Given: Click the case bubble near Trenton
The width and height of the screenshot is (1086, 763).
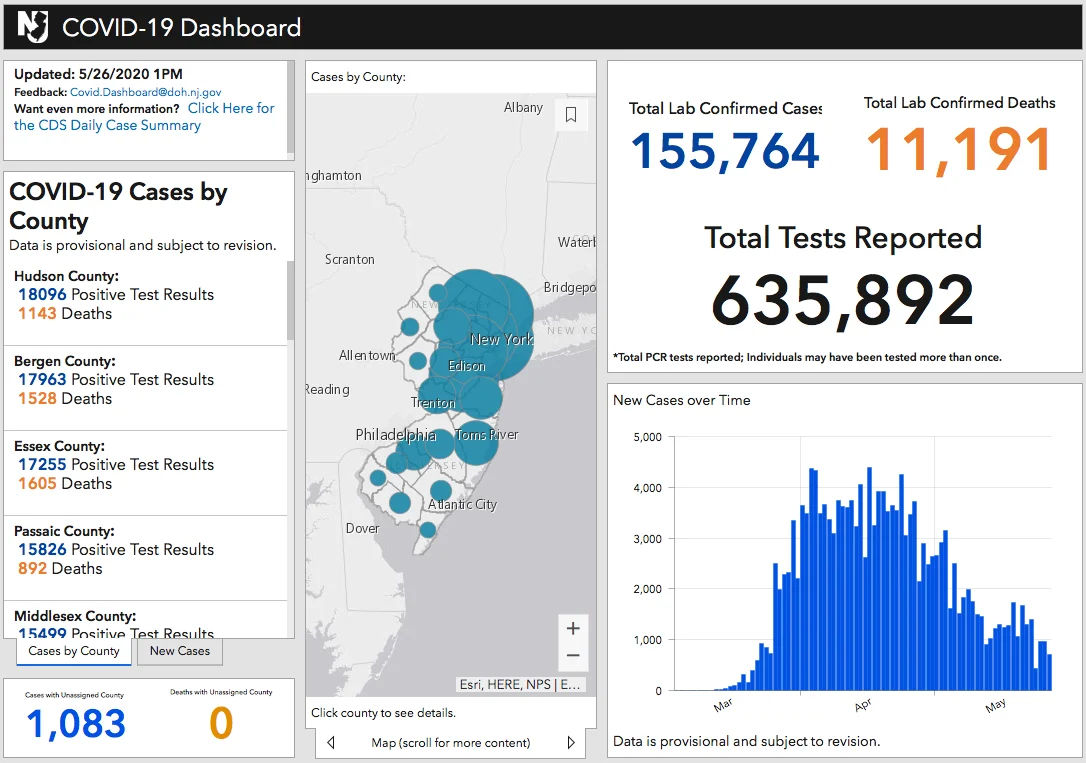Looking at the screenshot, I should 436,395.
